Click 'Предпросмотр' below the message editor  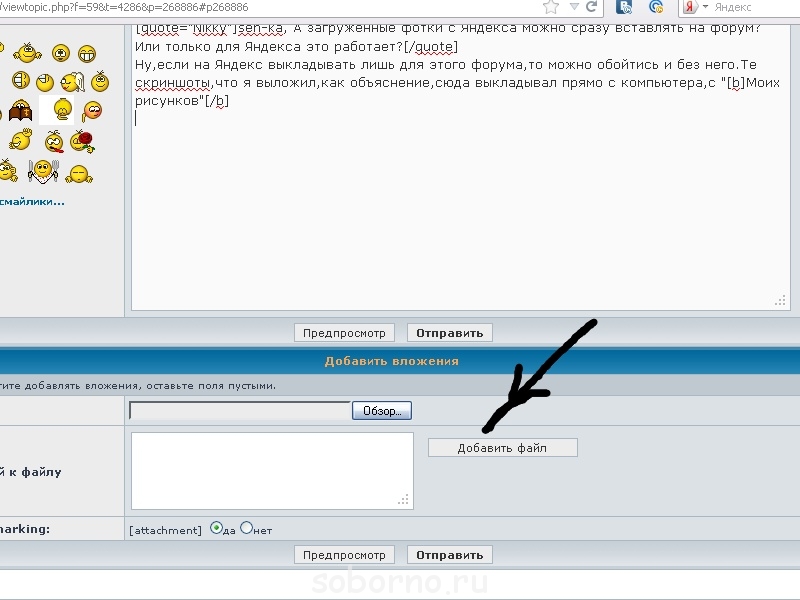coord(344,333)
